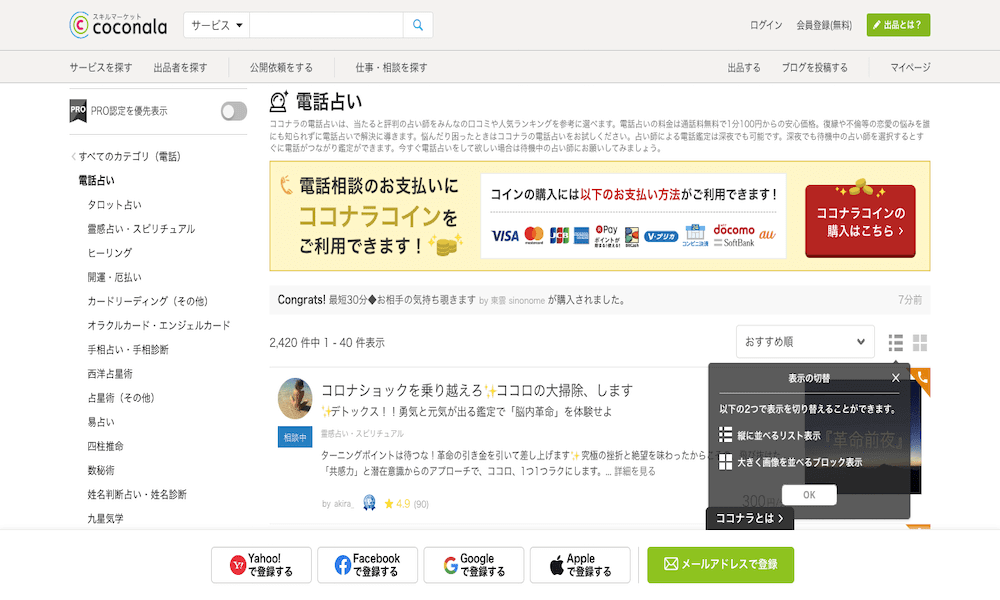The width and height of the screenshot is (1000, 600).
Task: Open the サービス search type dropdown
Action: click(217, 25)
